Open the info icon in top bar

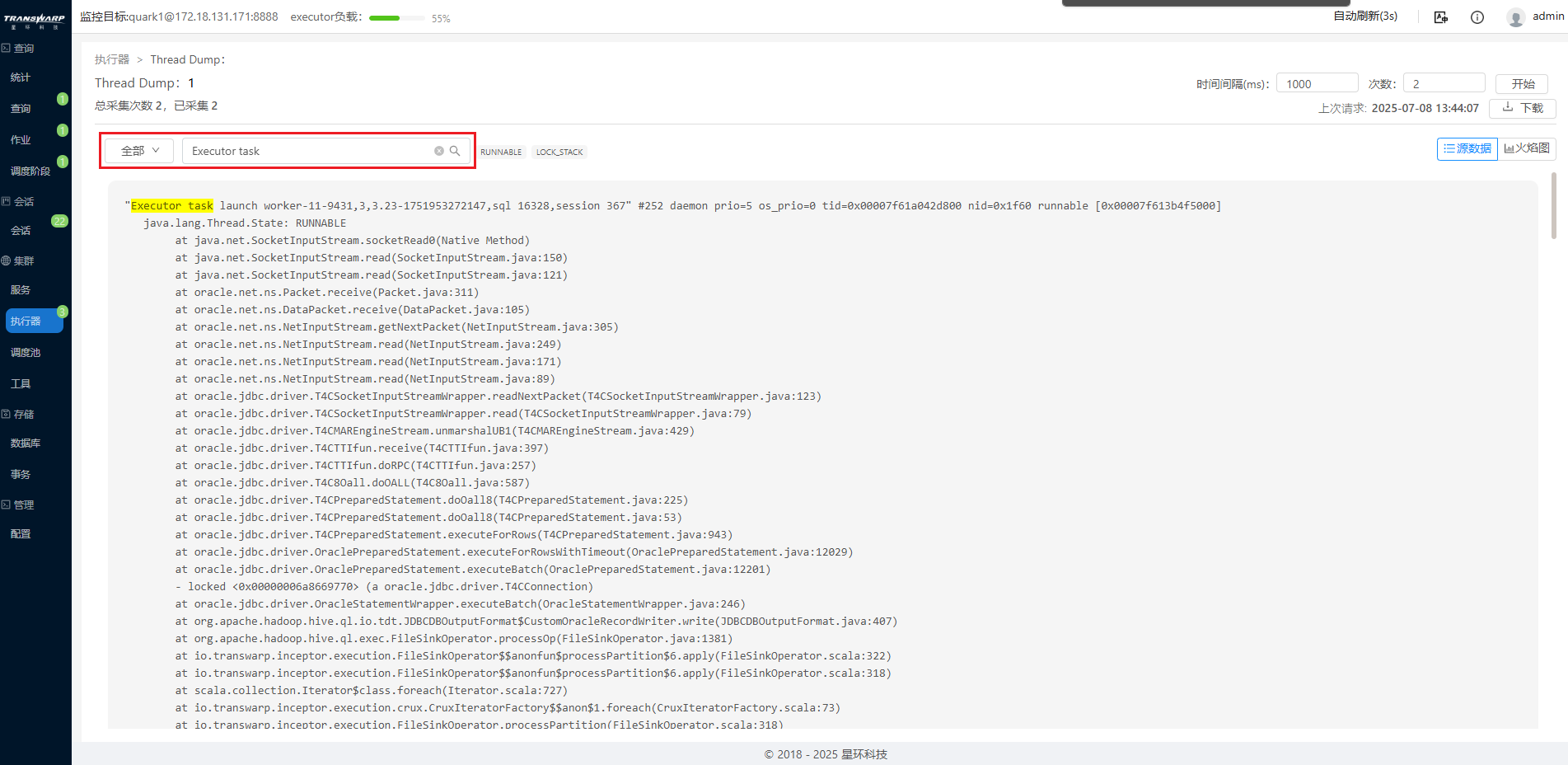[1477, 17]
